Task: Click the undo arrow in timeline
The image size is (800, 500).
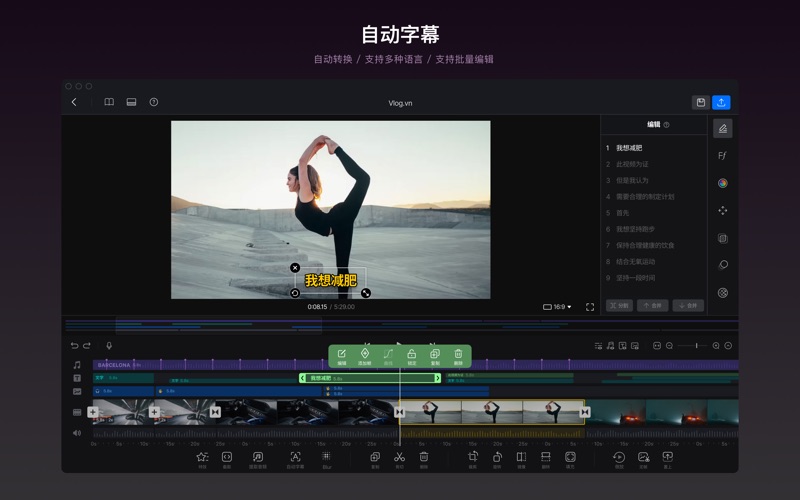Action: pyautogui.click(x=74, y=345)
